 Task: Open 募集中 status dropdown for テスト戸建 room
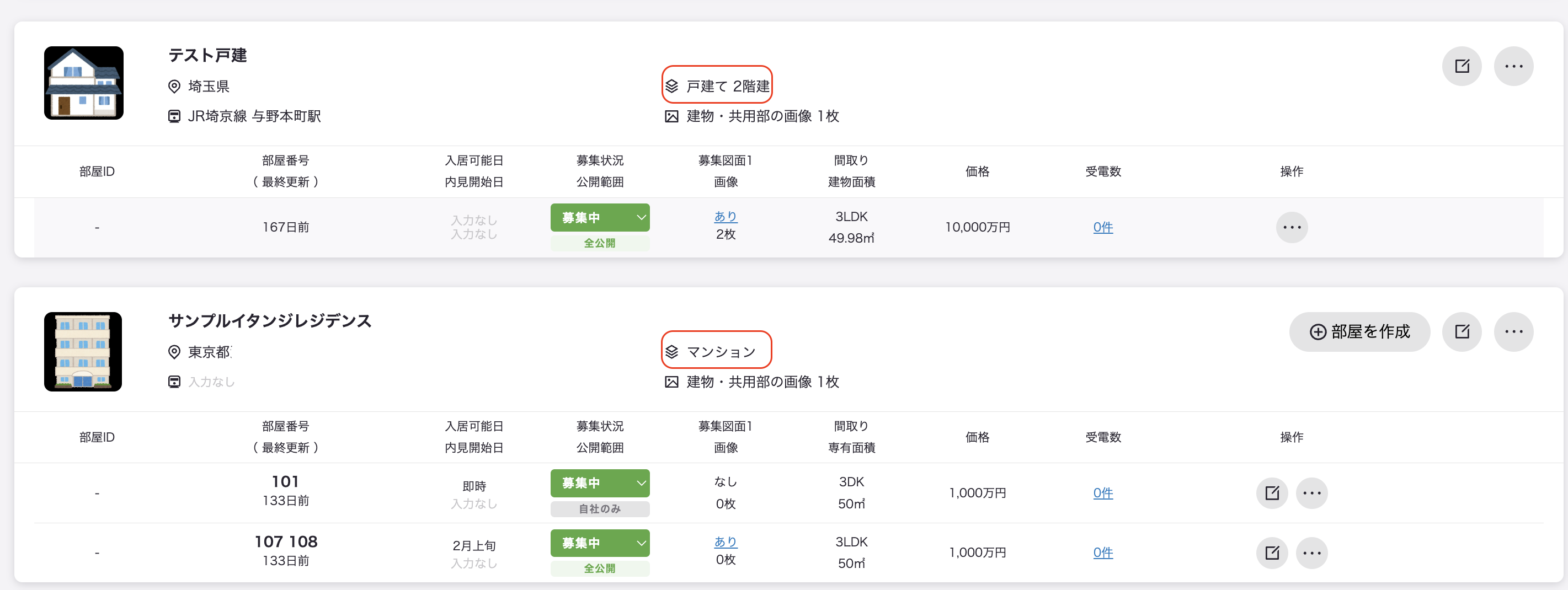pos(600,217)
